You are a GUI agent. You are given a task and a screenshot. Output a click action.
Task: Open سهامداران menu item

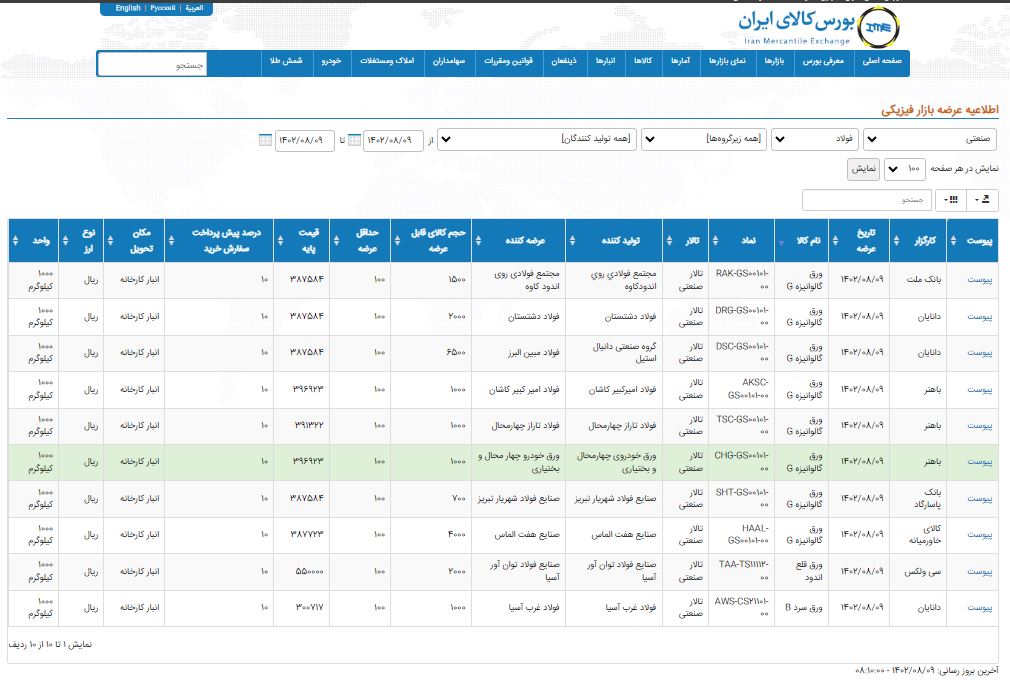(x=448, y=61)
